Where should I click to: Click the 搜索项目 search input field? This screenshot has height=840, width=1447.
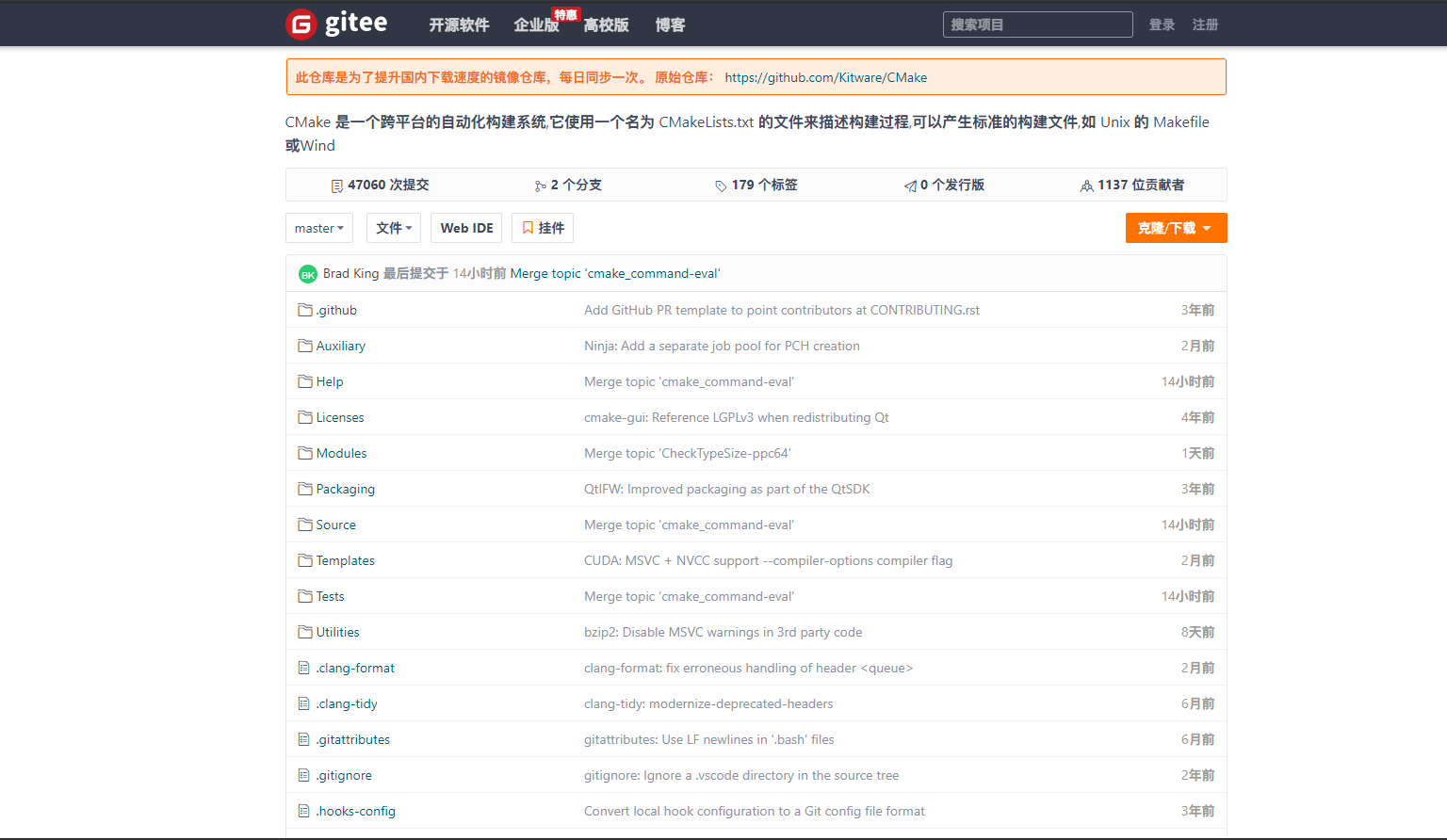tap(1037, 24)
